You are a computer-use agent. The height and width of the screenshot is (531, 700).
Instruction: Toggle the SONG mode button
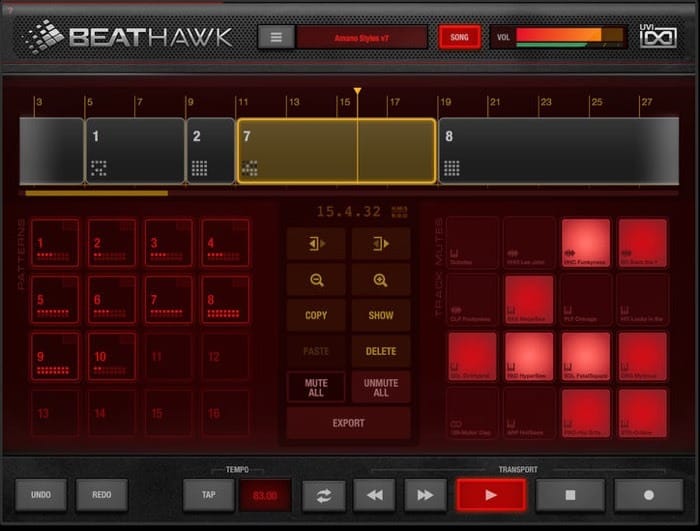point(459,37)
